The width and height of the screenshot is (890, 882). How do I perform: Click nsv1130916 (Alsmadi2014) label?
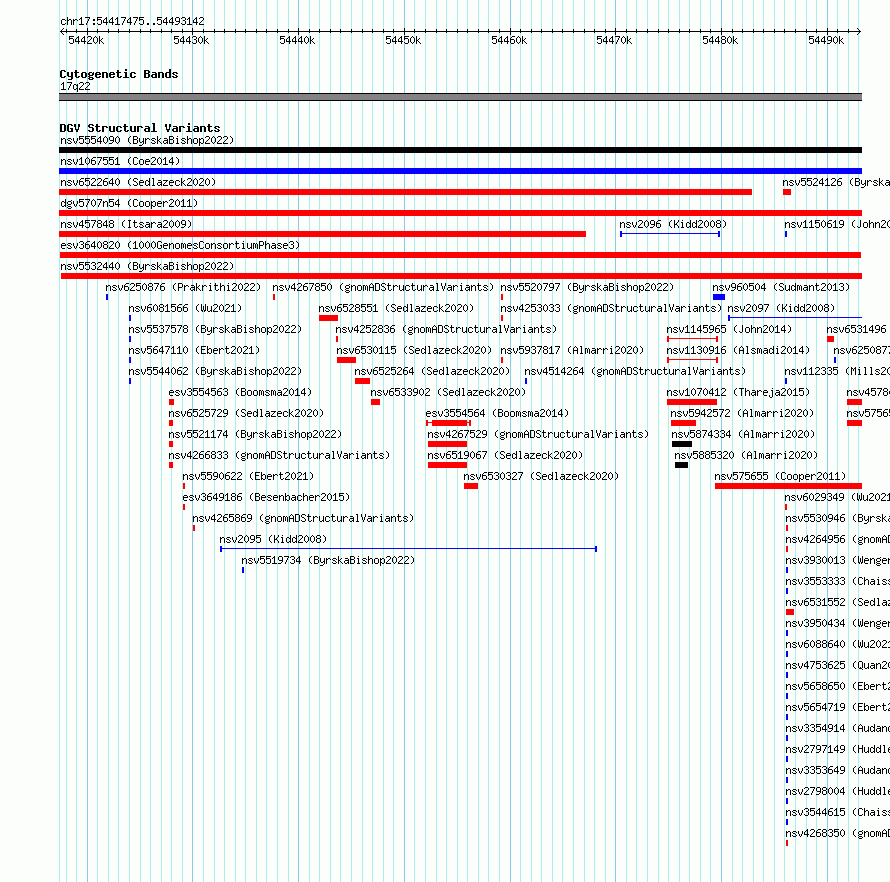click(x=738, y=350)
